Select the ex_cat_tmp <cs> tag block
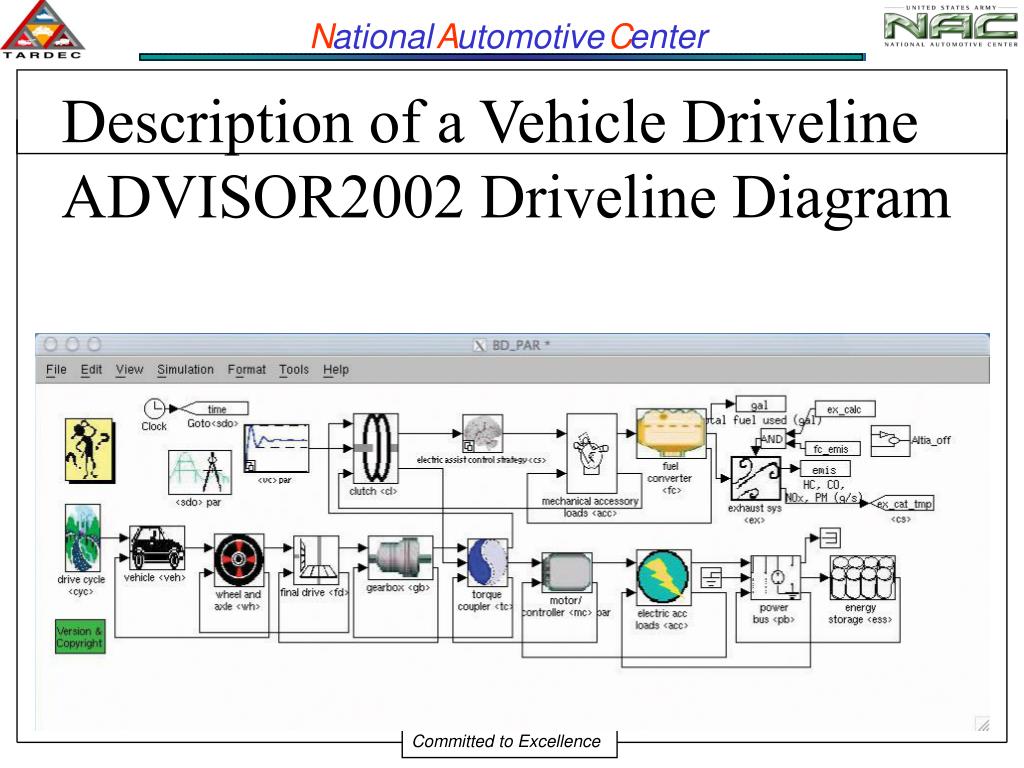 903,504
